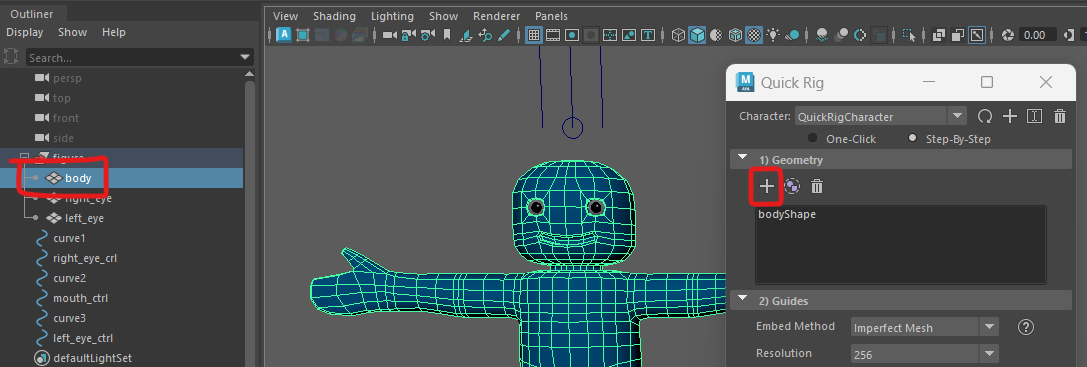1087x367 pixels.
Task: Delete geometry using the Geometry trash icon
Action: (x=817, y=186)
